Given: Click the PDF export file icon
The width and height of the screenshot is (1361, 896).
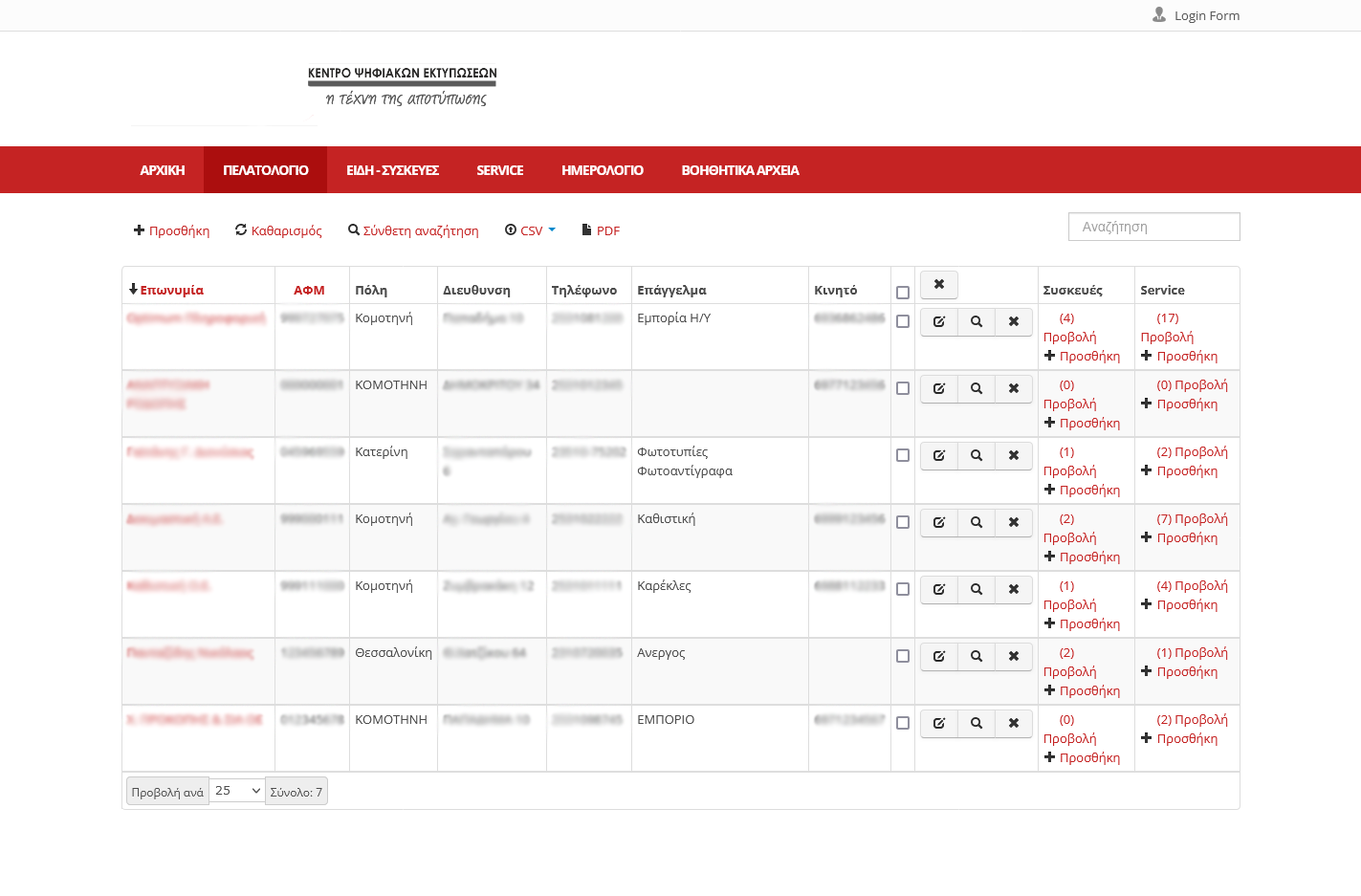Looking at the screenshot, I should coord(587,230).
